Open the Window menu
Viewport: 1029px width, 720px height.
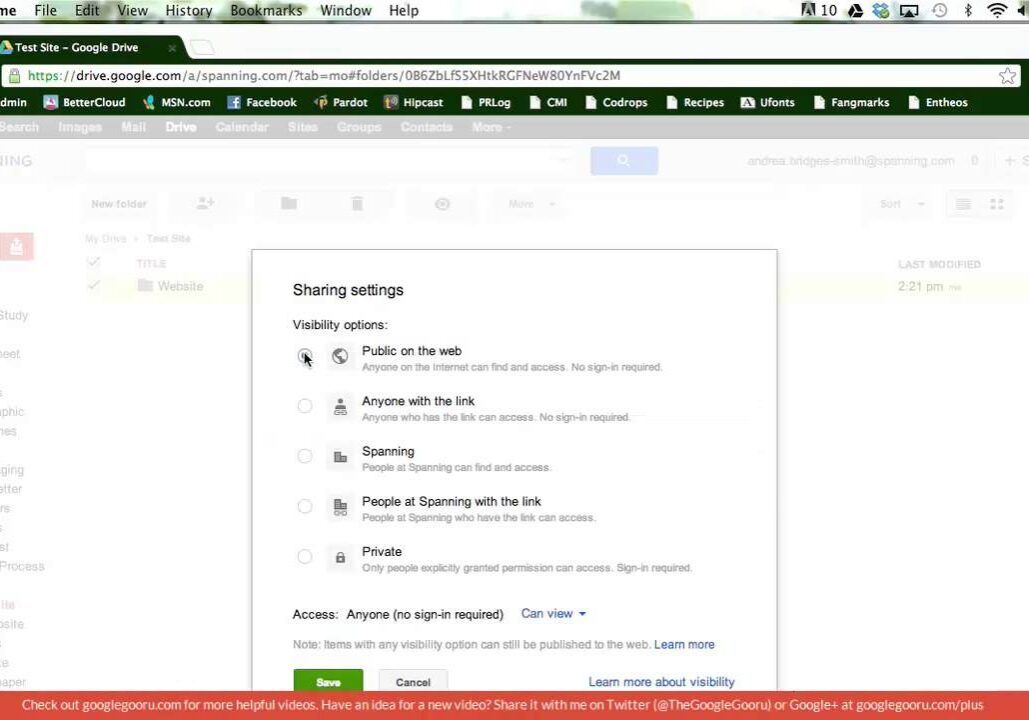346,11
